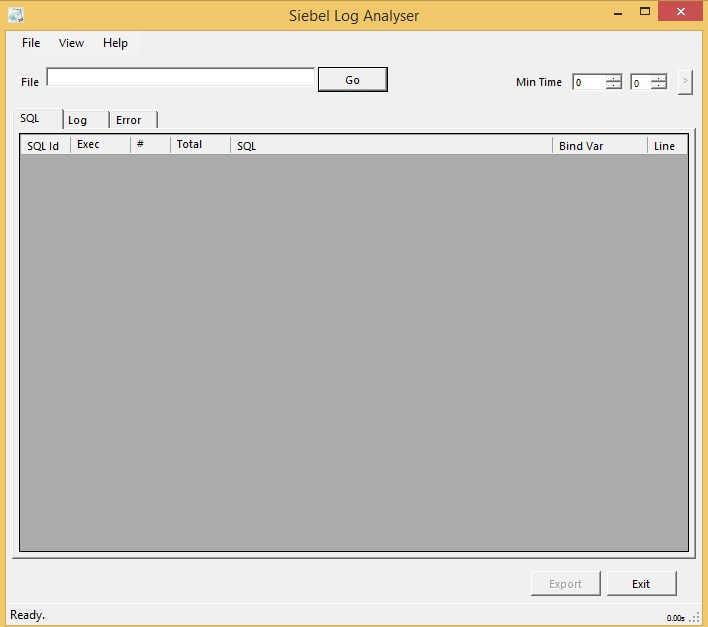Image resolution: width=708 pixels, height=627 pixels.
Task: Click the arrow button beside Min Time
Action: coord(685,82)
